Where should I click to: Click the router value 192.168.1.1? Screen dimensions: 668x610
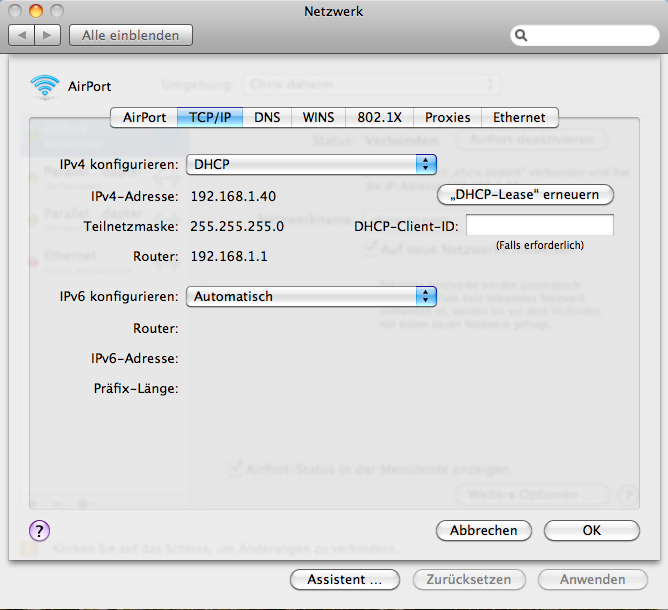(229, 256)
